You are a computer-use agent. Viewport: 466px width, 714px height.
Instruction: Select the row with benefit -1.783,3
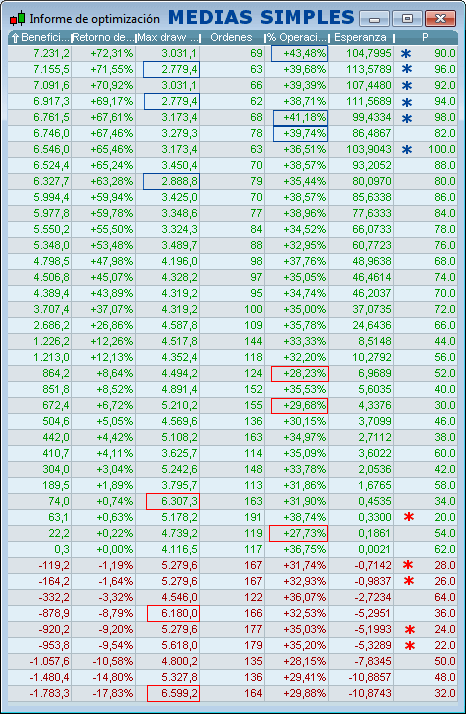[233, 694]
